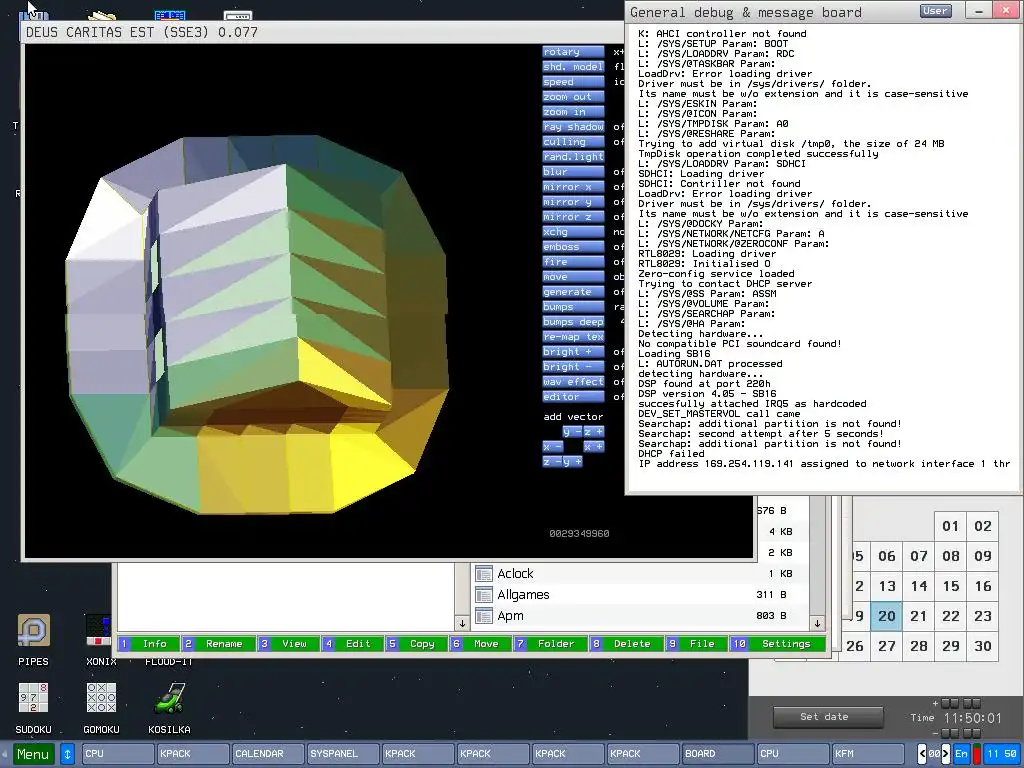
Task: Click the red CPU load indicator in tray
Action: click(x=977, y=754)
